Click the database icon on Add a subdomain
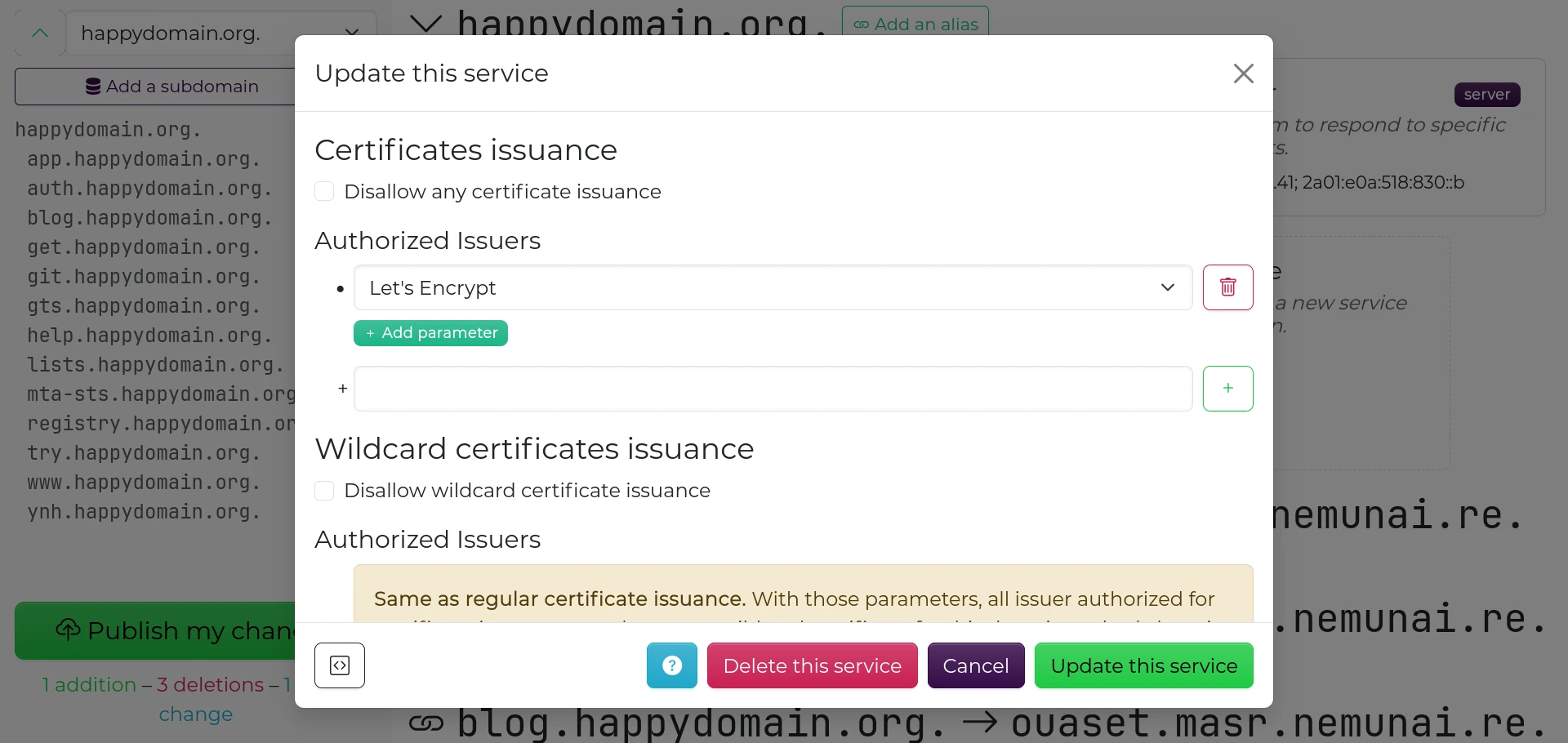1568x743 pixels. [x=93, y=87]
